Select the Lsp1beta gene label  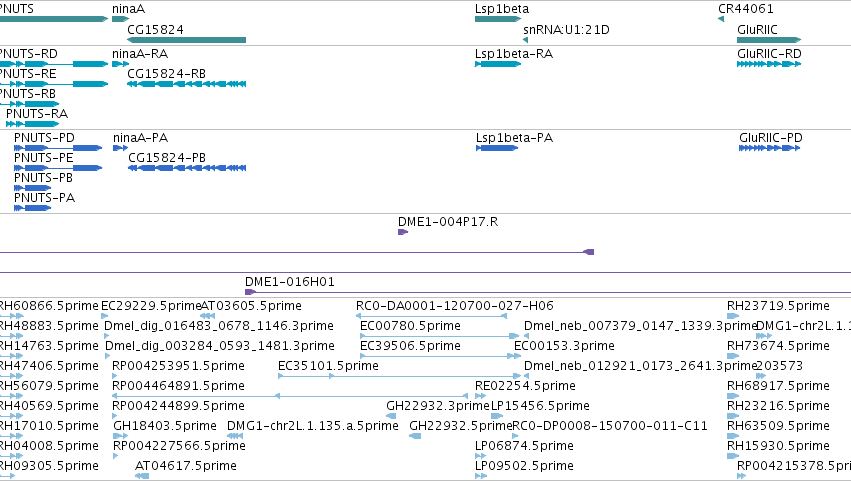[x=501, y=9]
